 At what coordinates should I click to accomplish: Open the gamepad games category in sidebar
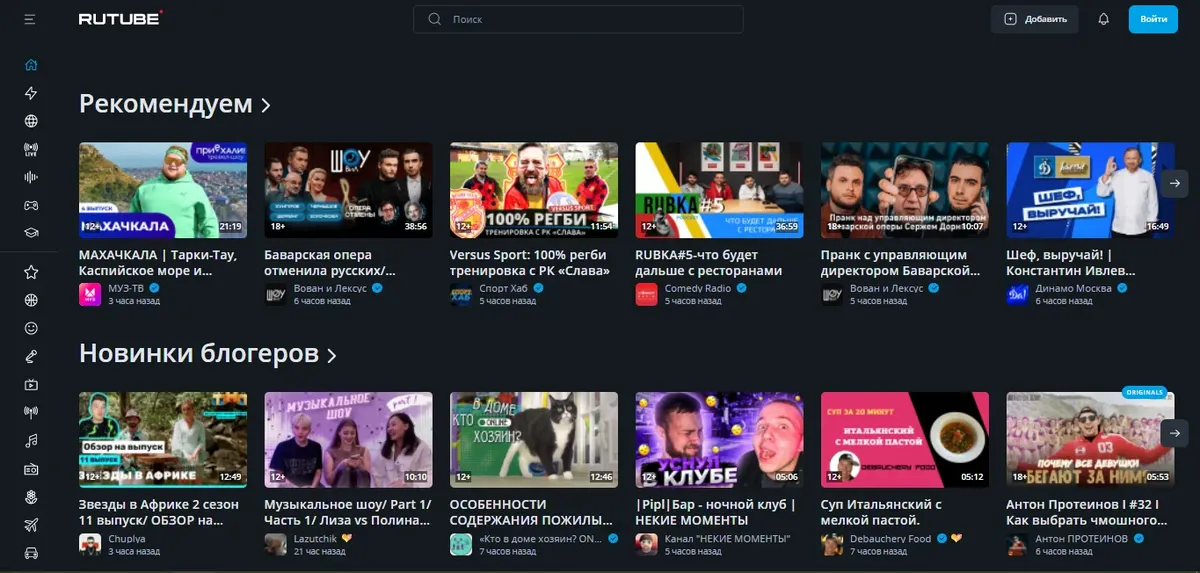pyautogui.click(x=31, y=205)
